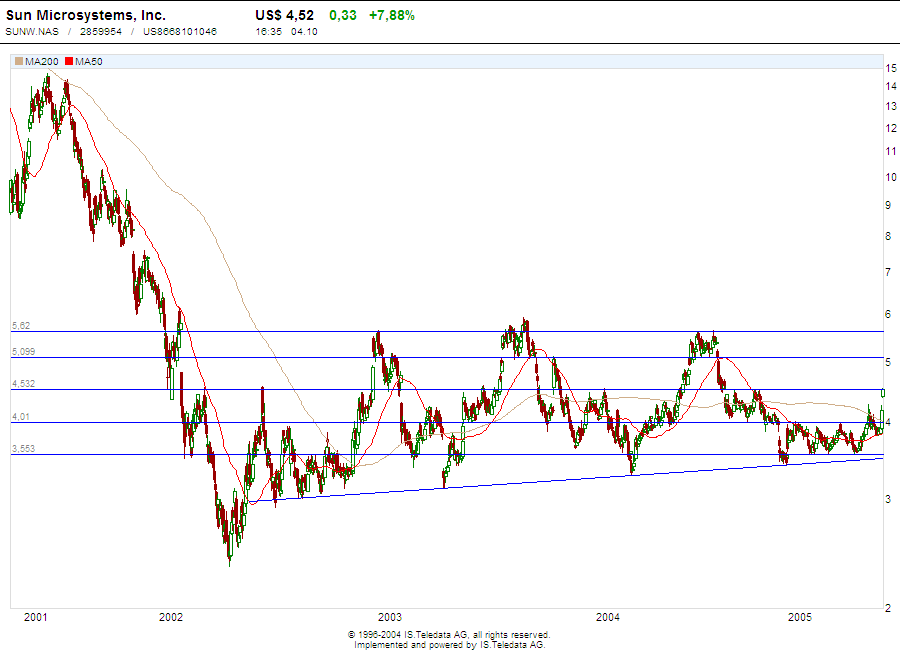
Task: Click the 16:35 quote time
Action: coord(269,32)
